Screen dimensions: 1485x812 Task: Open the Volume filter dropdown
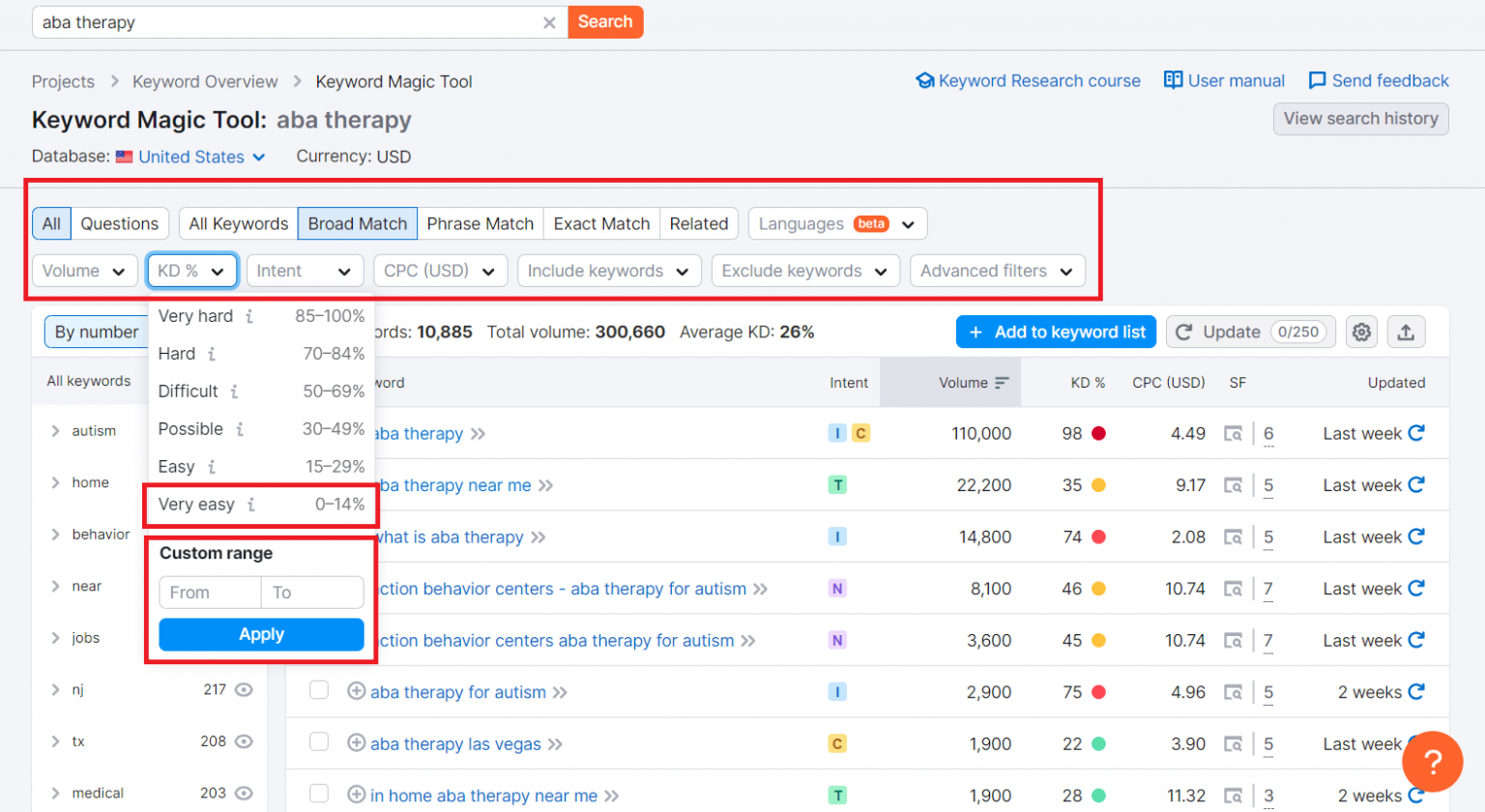coord(84,272)
